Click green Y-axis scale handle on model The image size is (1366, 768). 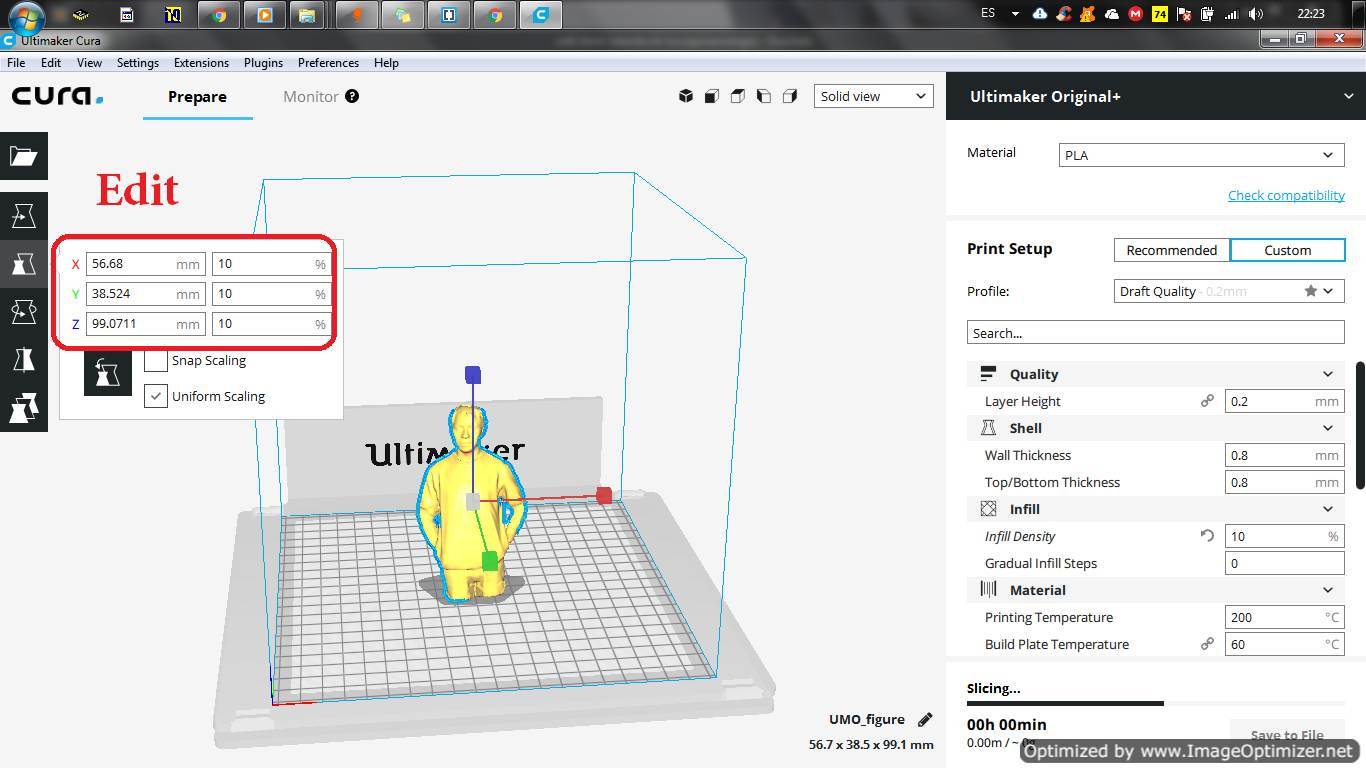489,562
